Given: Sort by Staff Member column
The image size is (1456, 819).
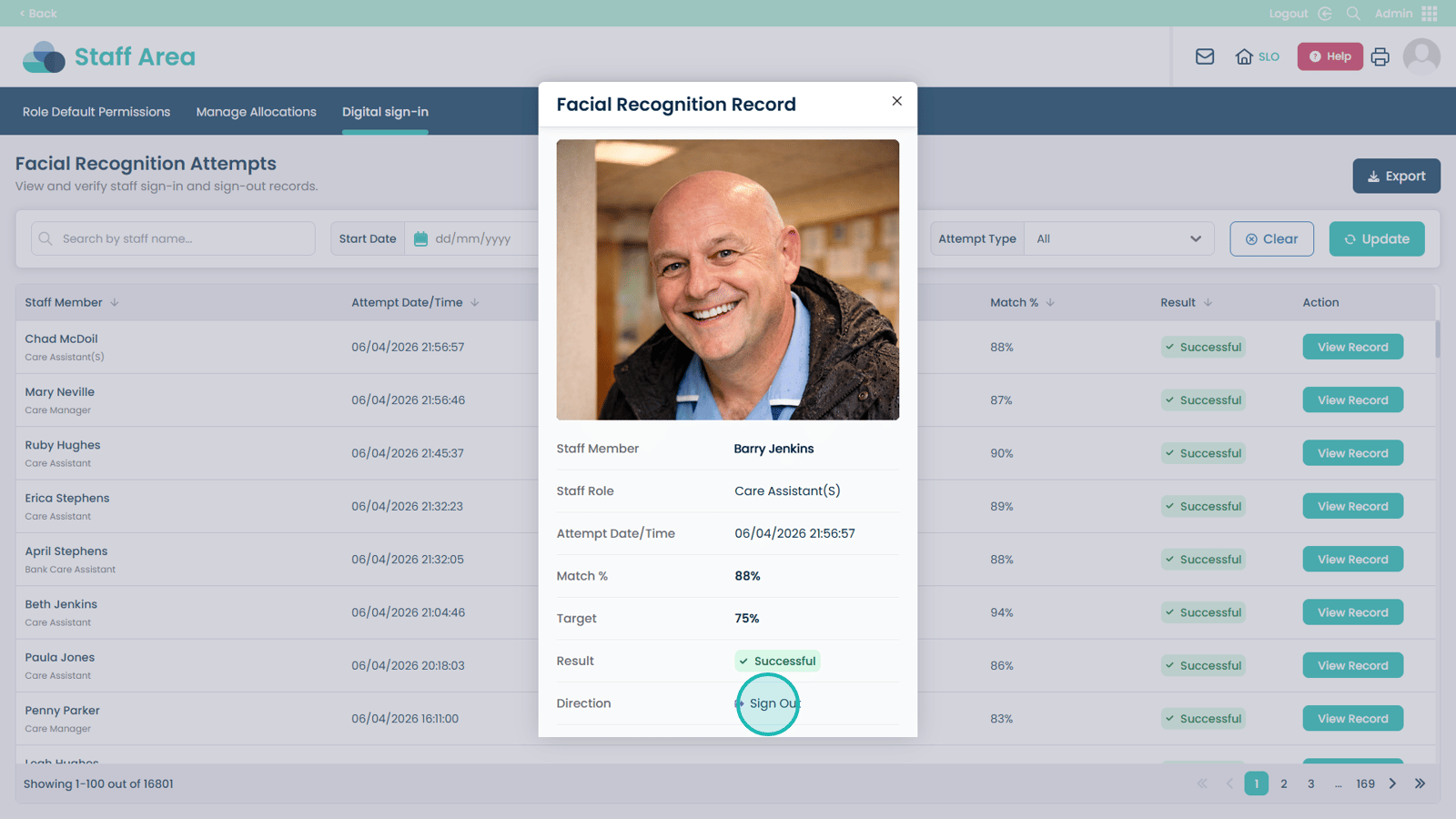Looking at the screenshot, I should tap(115, 303).
